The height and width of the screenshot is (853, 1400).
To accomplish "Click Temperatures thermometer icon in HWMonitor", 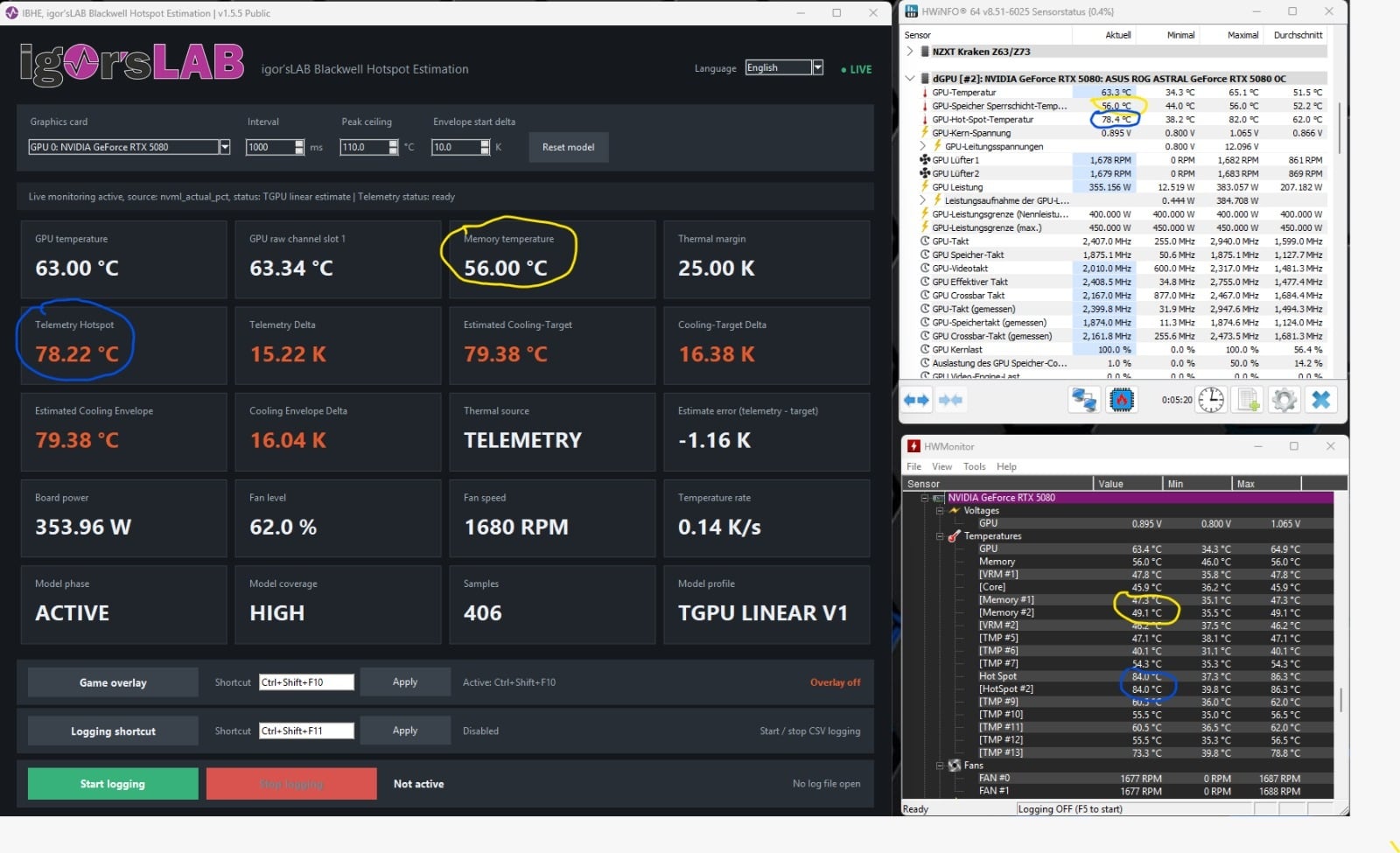I will [955, 535].
